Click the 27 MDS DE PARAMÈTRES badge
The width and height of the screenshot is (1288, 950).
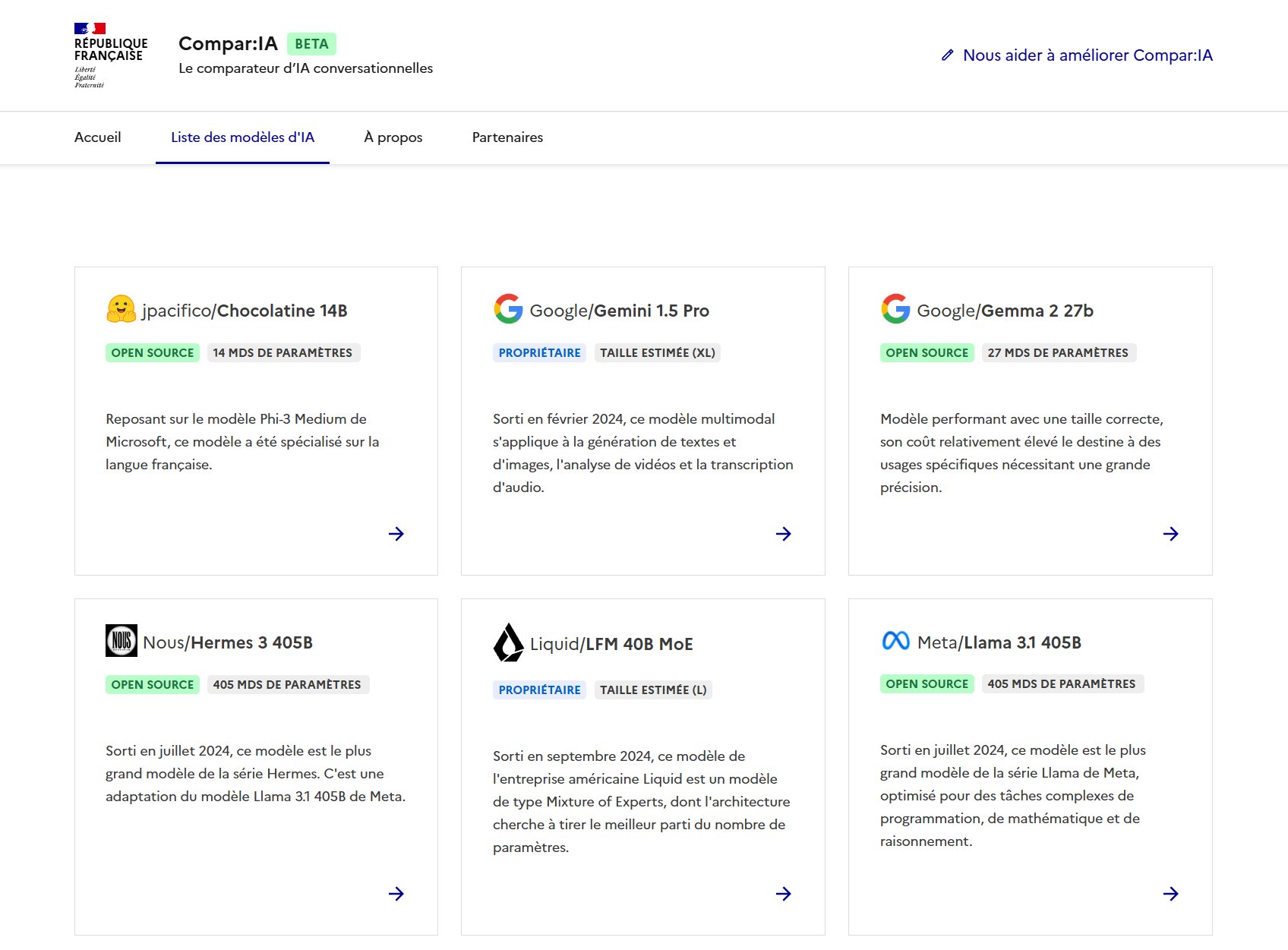pos(1058,352)
